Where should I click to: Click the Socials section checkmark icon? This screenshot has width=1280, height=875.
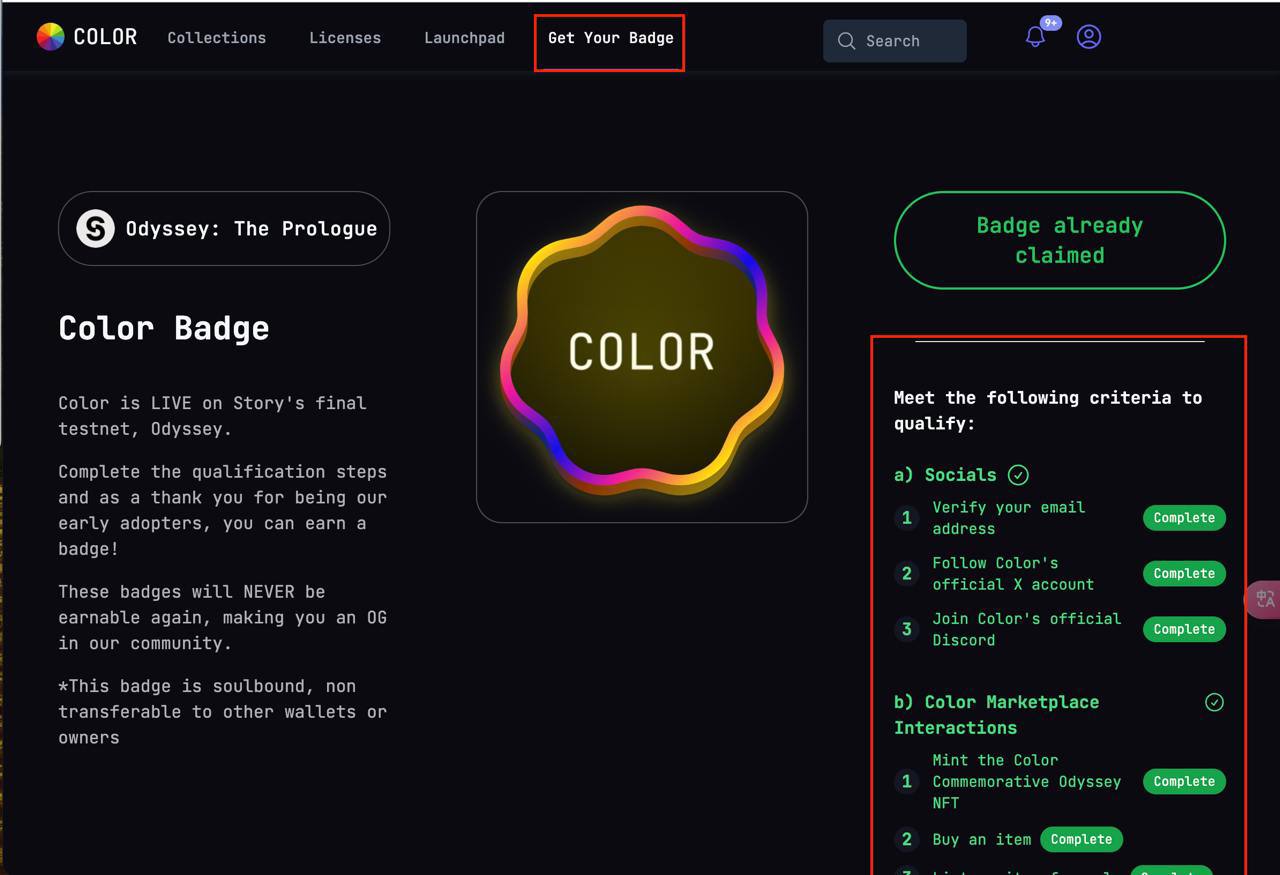click(1018, 475)
